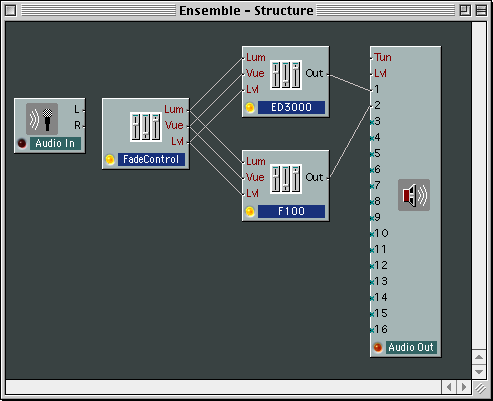
Task: Toggle the Audio Out status lamp
Action: (378, 347)
